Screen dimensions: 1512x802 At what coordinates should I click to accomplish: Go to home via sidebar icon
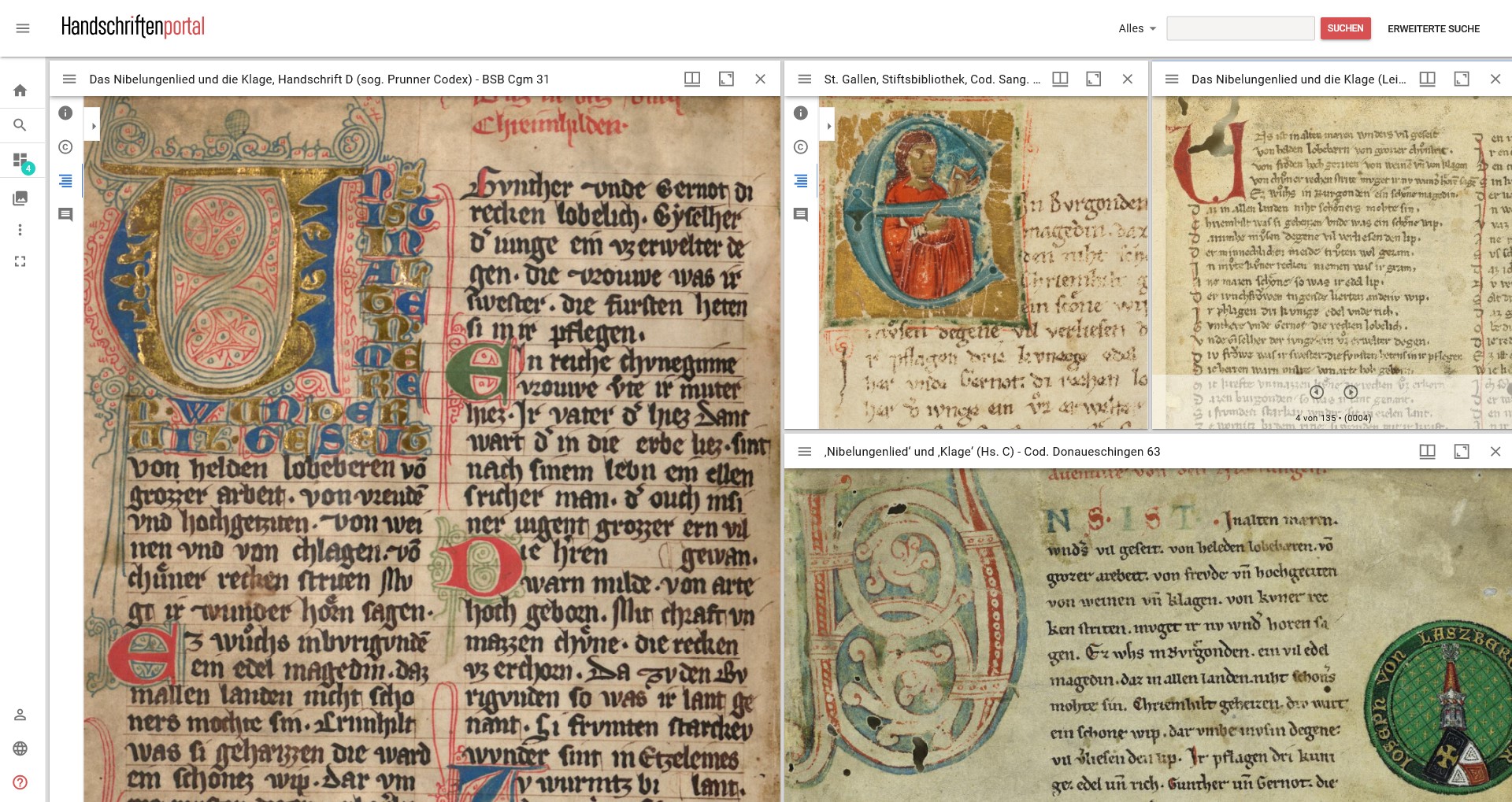point(20,91)
